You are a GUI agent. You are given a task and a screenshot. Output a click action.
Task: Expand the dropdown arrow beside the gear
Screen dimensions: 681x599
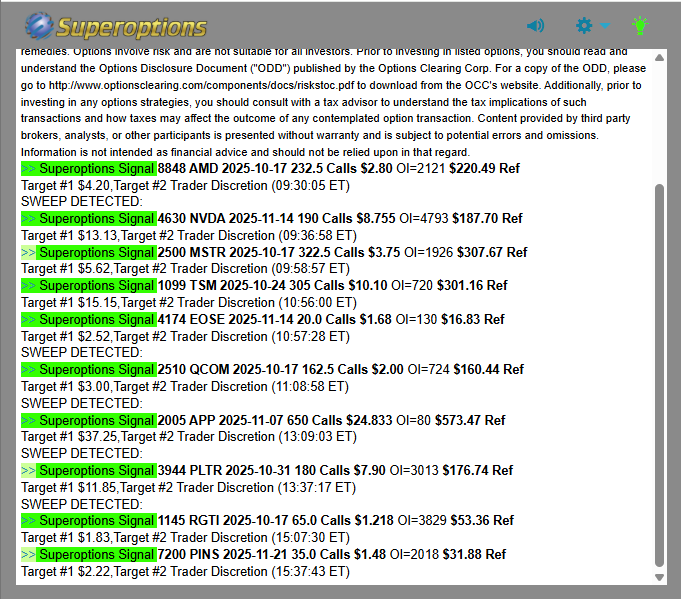click(x=605, y=25)
